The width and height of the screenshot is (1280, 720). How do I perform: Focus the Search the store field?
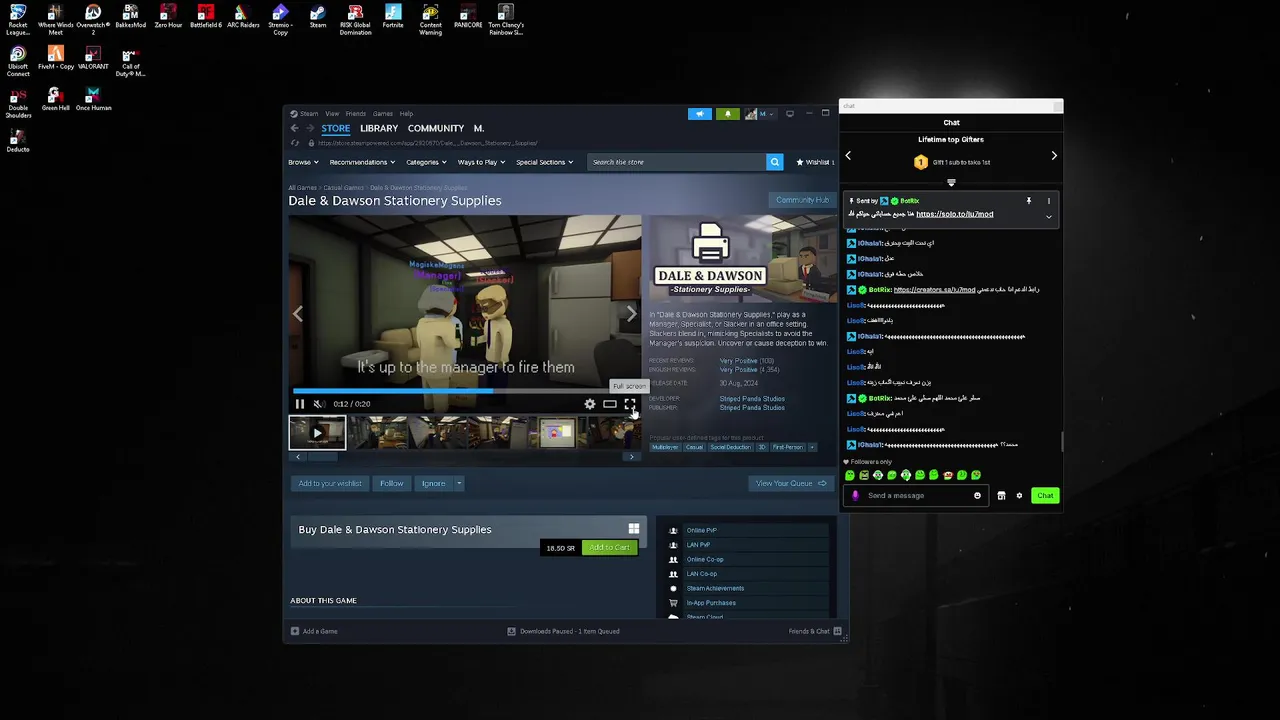tap(676, 162)
